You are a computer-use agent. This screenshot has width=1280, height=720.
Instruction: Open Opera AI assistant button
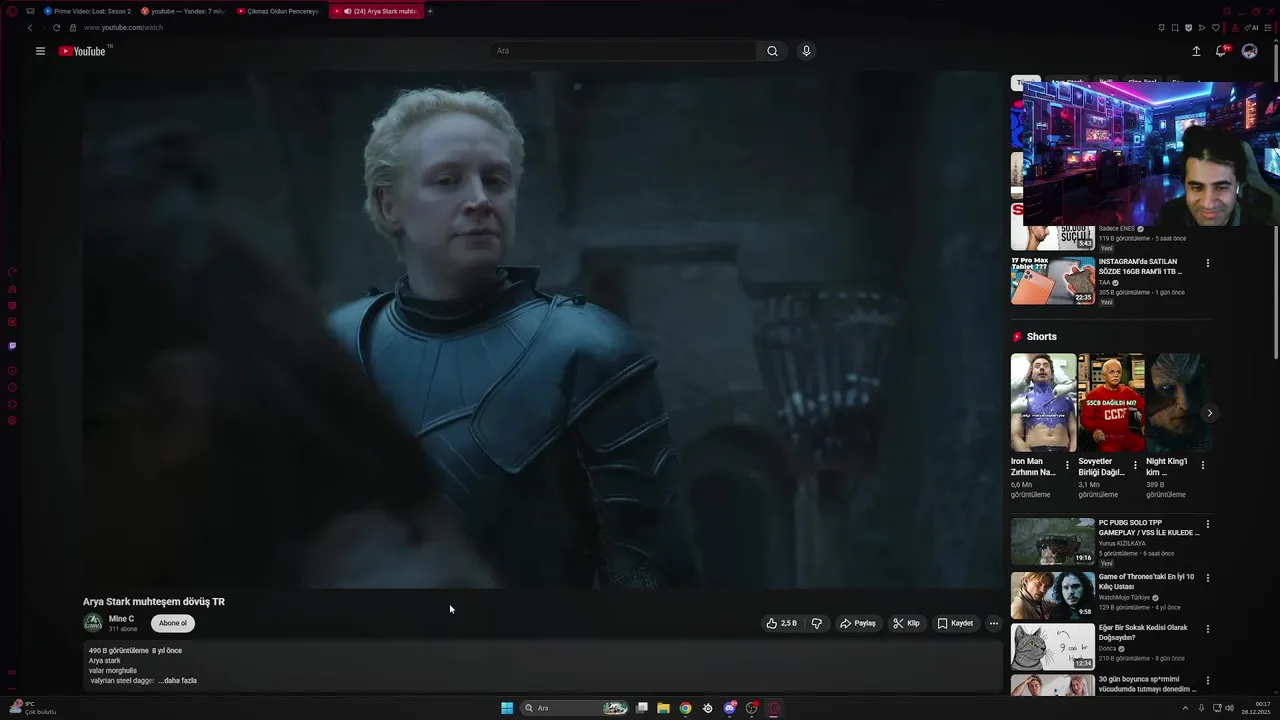tap(1252, 28)
